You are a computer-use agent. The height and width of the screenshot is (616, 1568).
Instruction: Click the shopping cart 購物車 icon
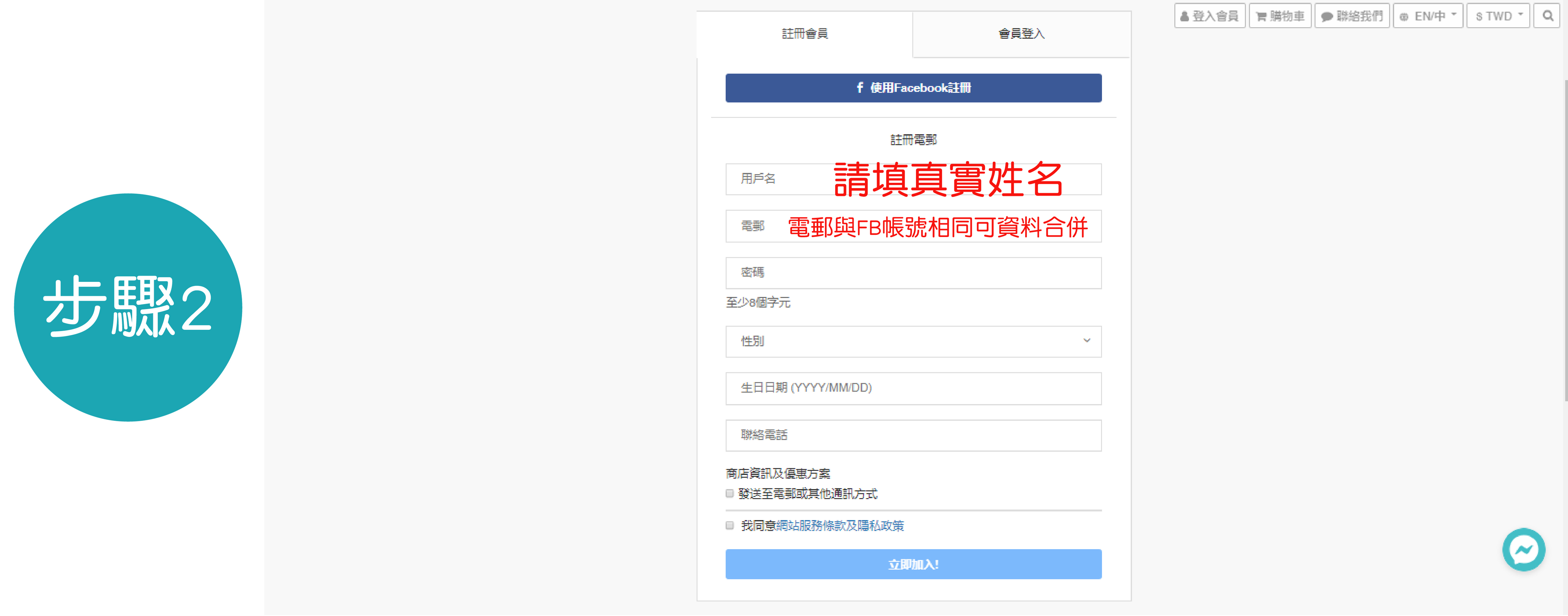coord(1261,17)
